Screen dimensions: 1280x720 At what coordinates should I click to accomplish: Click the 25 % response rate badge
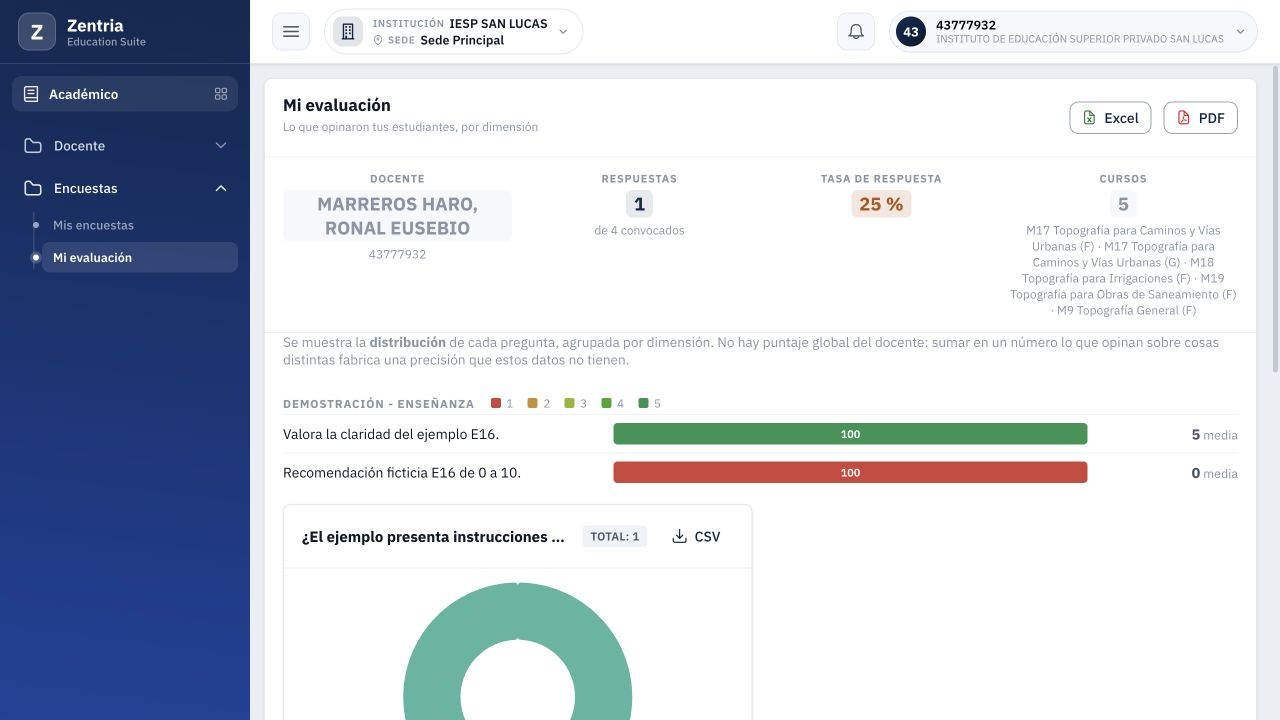coord(881,204)
